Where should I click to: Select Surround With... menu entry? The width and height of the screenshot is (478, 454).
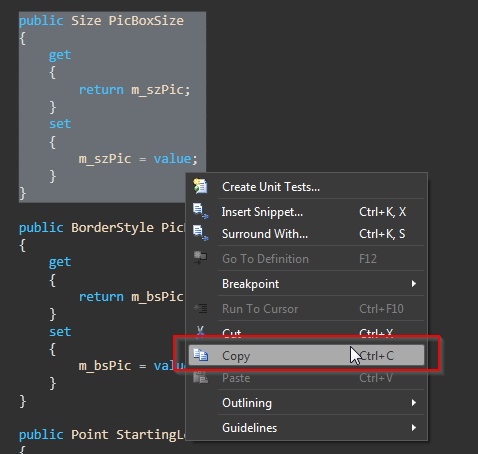(306, 234)
